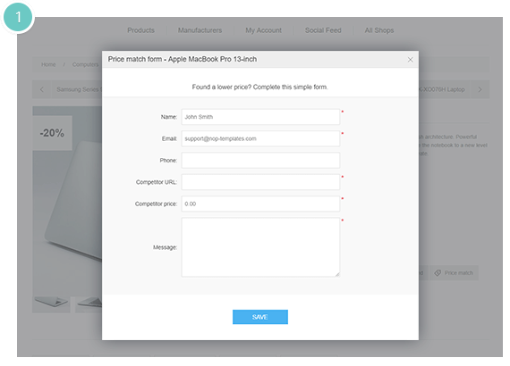Focus the Phone input field

pyautogui.click(x=260, y=160)
